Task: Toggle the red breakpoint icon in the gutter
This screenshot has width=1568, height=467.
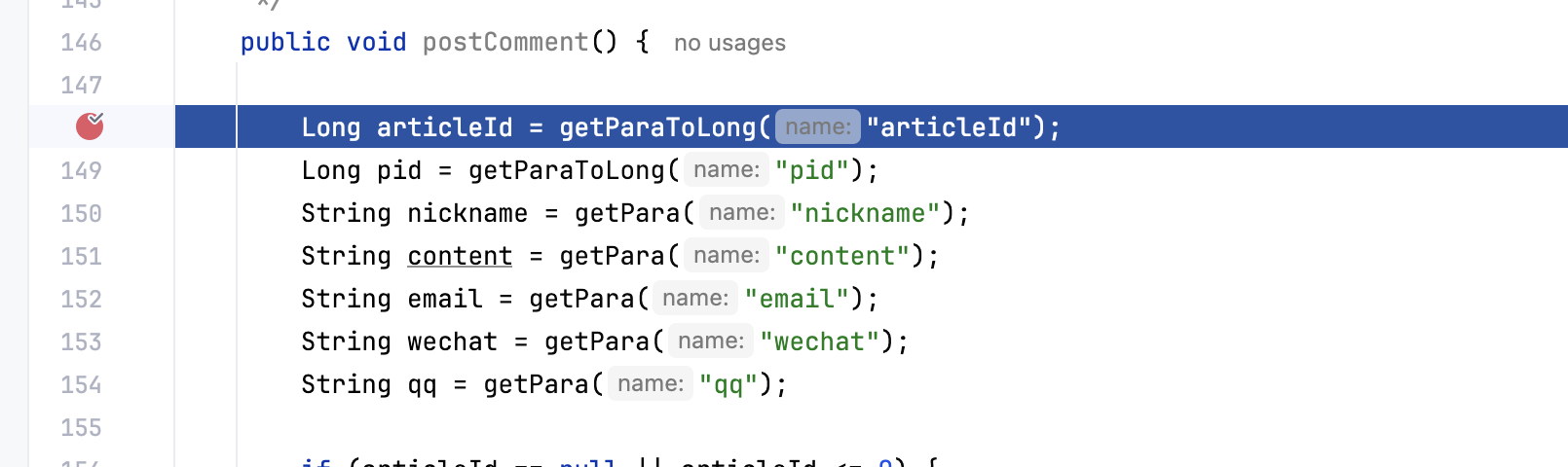Action: click(x=90, y=126)
